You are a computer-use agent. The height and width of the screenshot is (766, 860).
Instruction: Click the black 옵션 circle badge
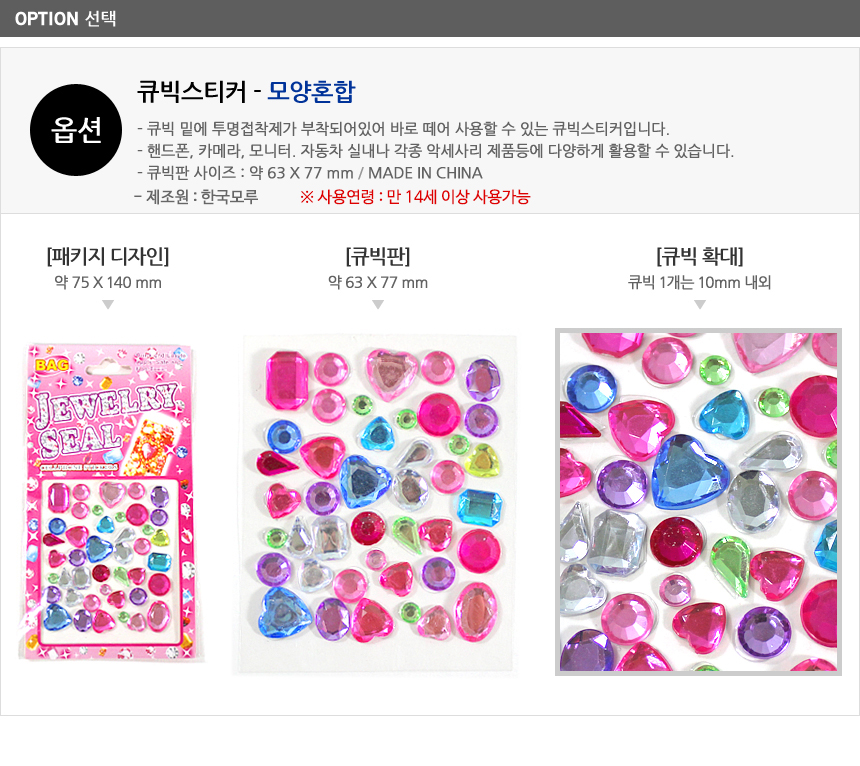click(x=76, y=130)
